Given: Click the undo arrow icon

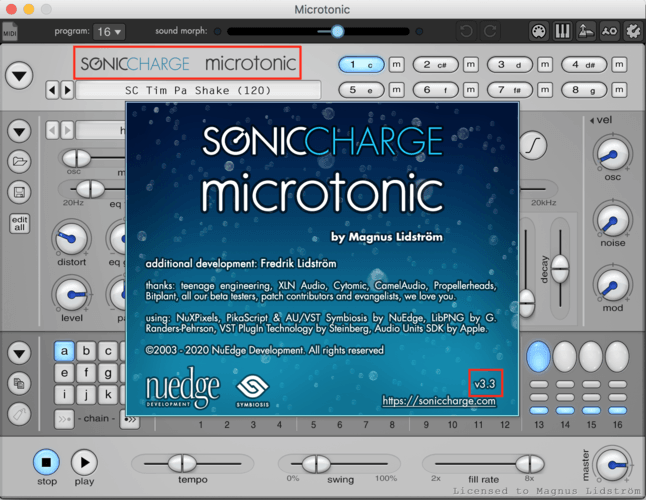Looking at the screenshot, I should [466, 31].
